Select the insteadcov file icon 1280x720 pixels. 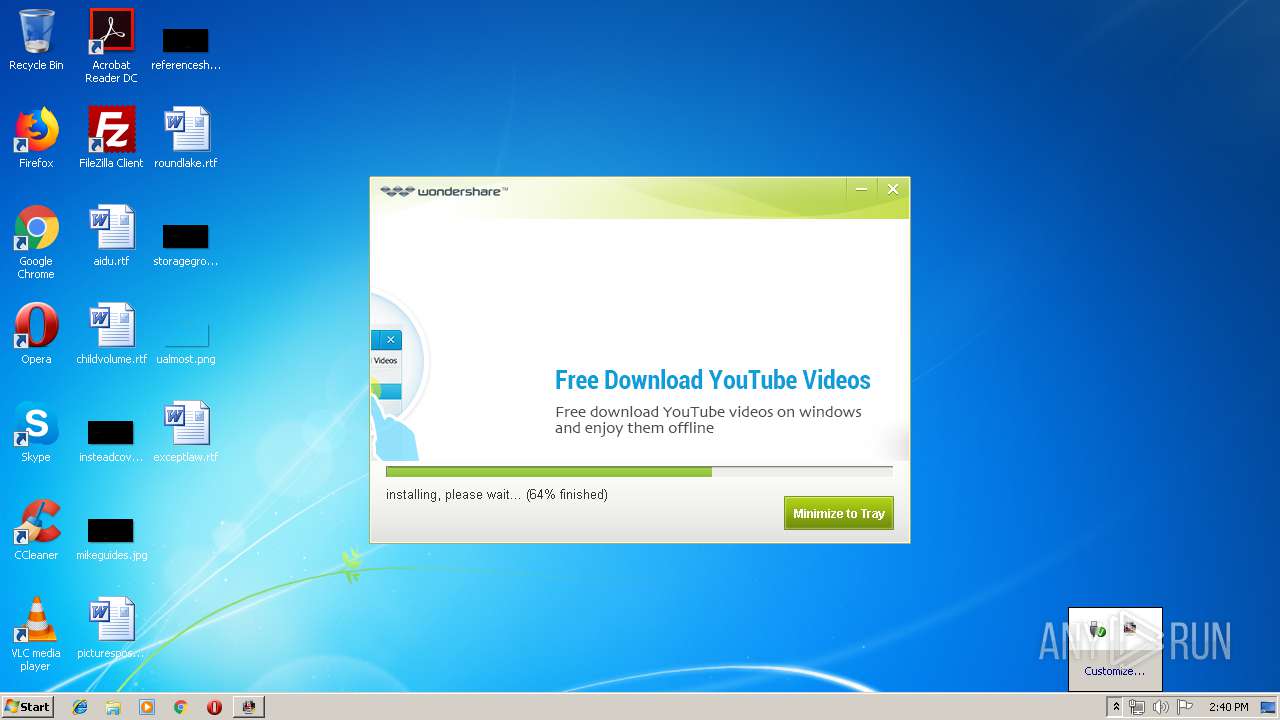pos(111,440)
